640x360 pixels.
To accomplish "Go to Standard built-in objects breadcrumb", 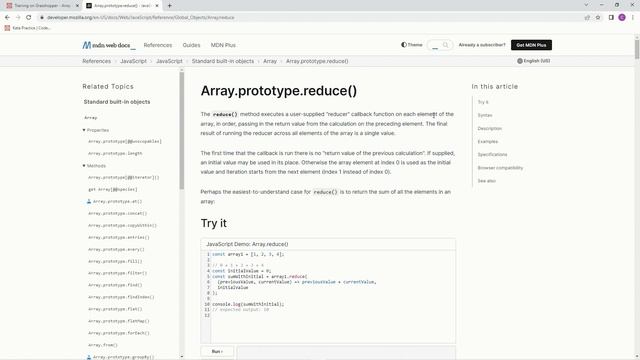I will point(223,61).
